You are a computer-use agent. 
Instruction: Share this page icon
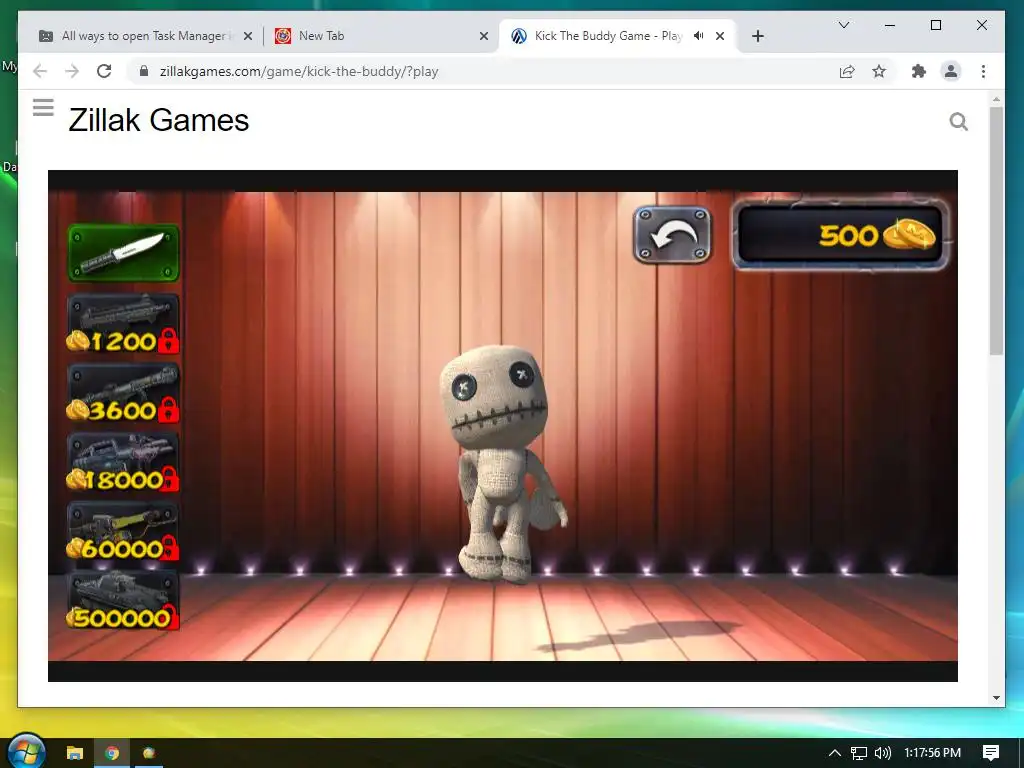847,71
